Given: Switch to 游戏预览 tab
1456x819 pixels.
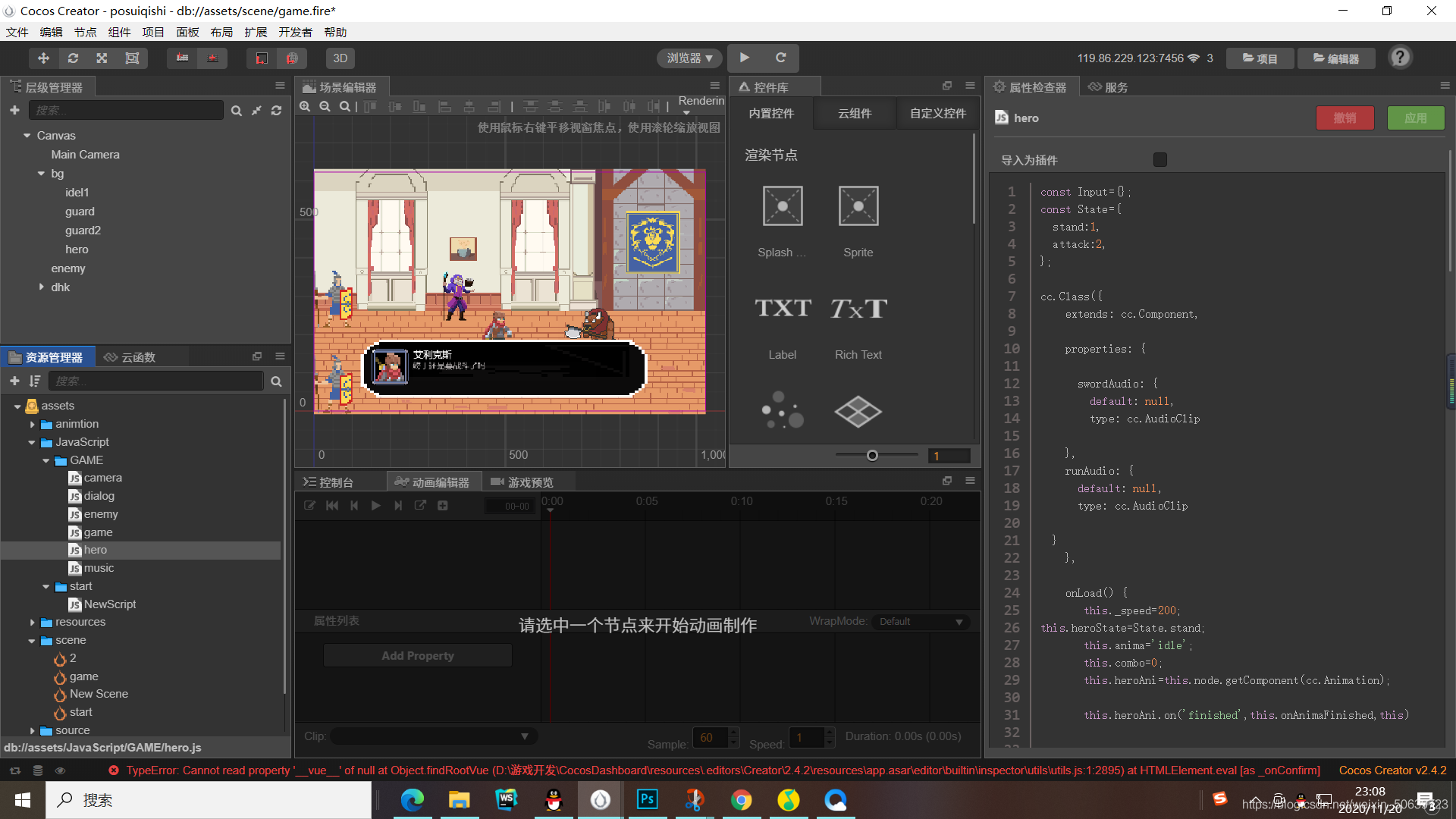Looking at the screenshot, I should point(522,482).
